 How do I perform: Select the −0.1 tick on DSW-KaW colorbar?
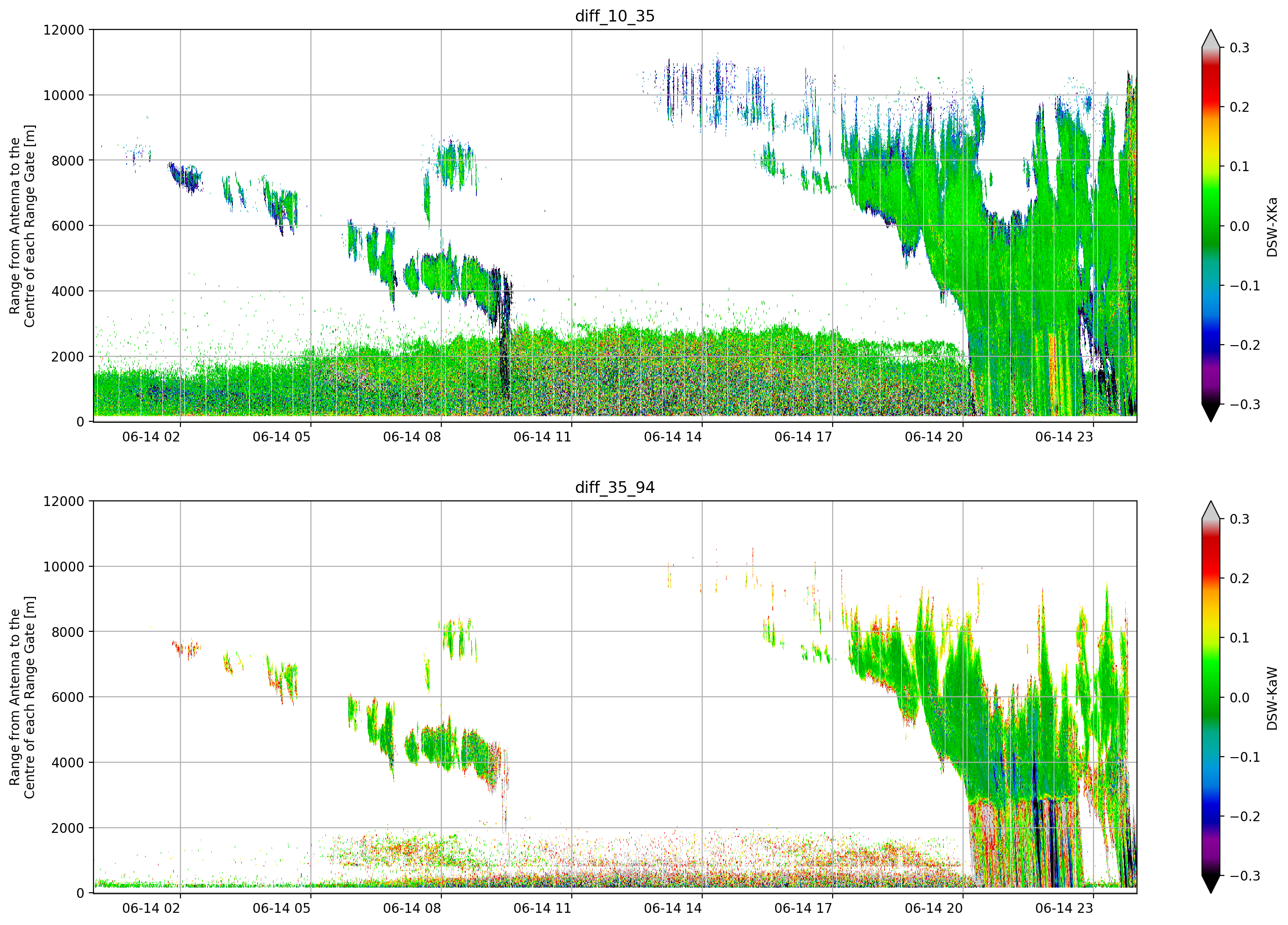[x=1245, y=757]
